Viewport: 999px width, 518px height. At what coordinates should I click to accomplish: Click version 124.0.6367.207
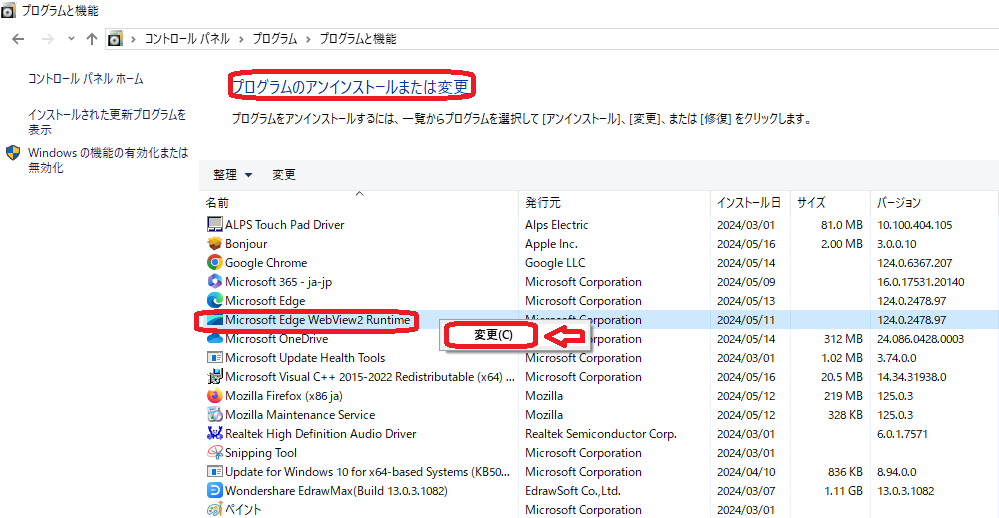coord(914,263)
